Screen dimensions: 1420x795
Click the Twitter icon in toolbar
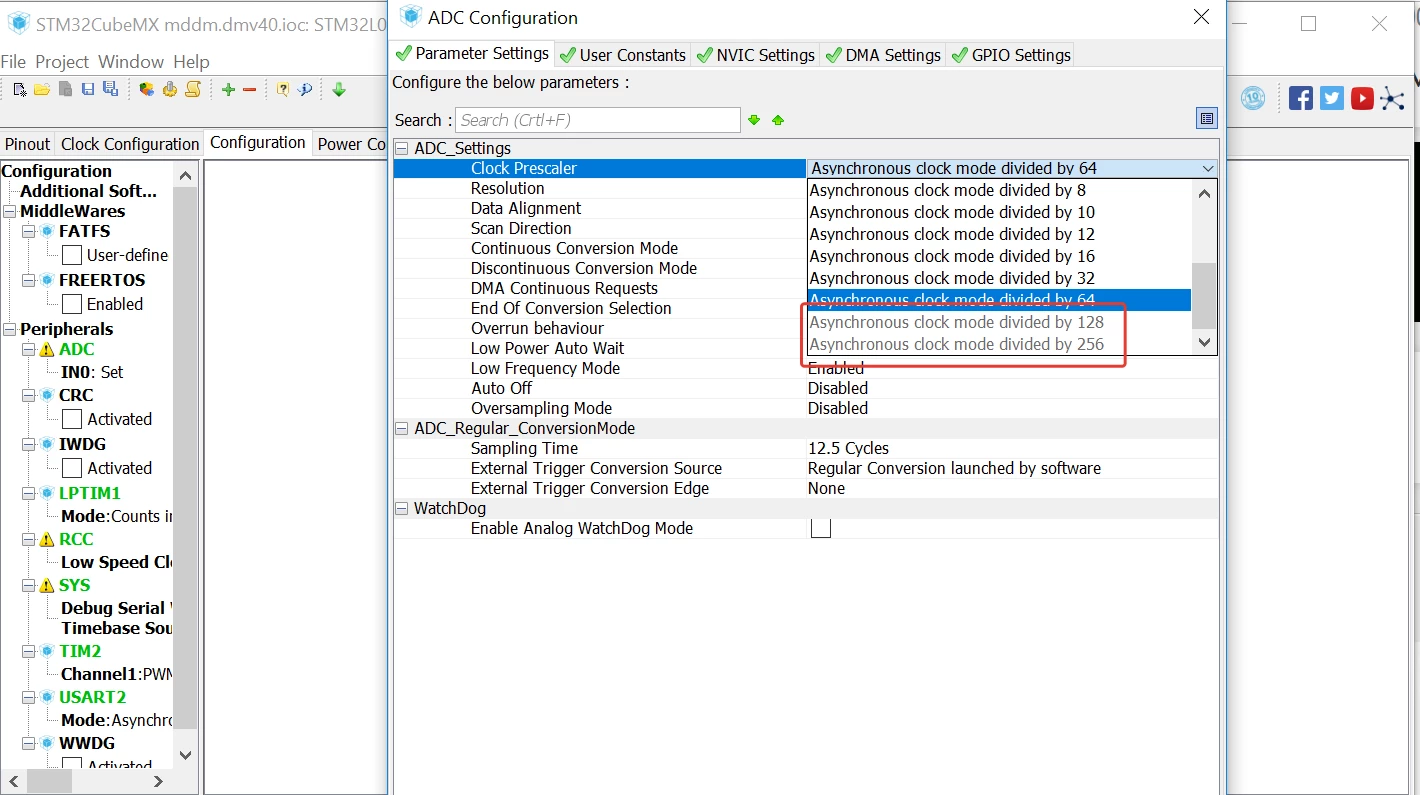(x=1331, y=98)
